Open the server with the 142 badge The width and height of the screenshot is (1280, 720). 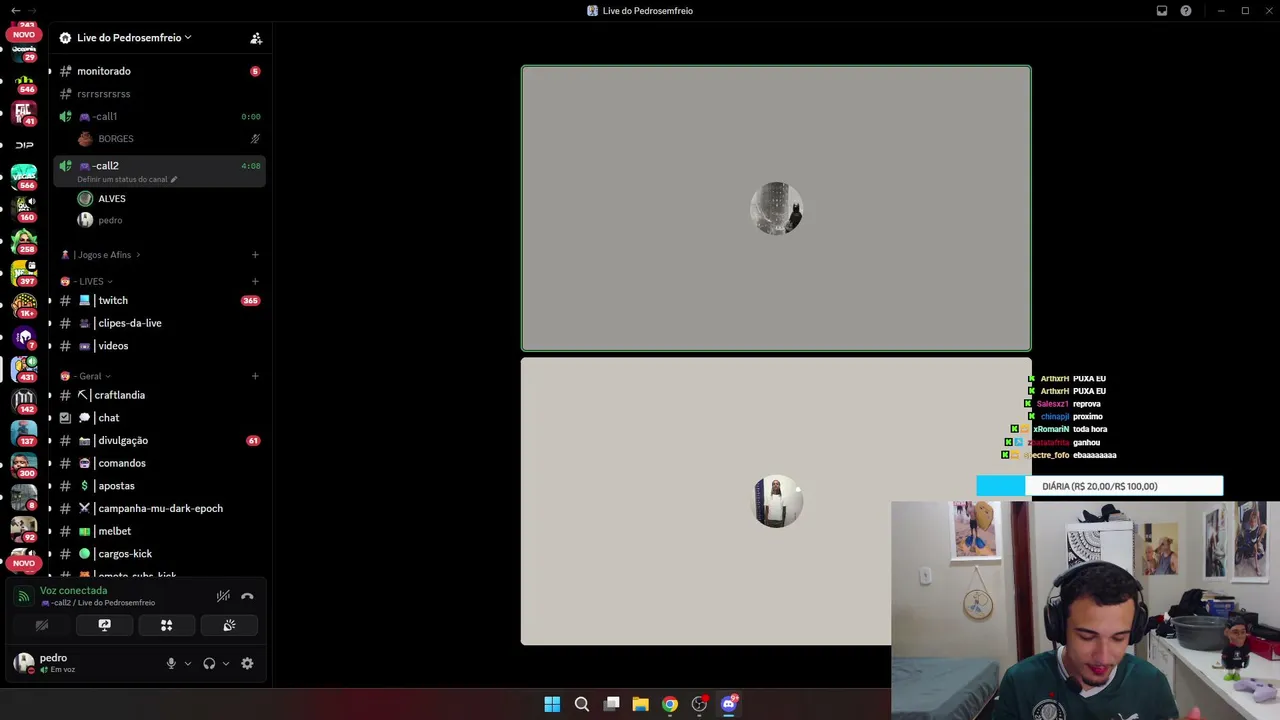(24, 401)
